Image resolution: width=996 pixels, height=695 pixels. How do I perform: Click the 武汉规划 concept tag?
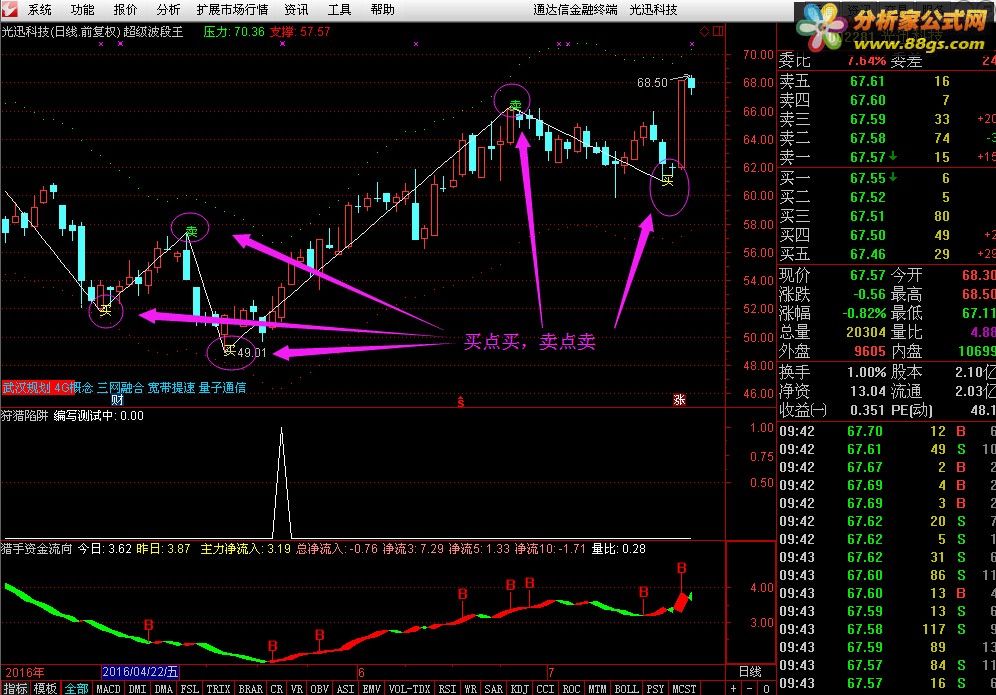pyautogui.click(x=27, y=388)
